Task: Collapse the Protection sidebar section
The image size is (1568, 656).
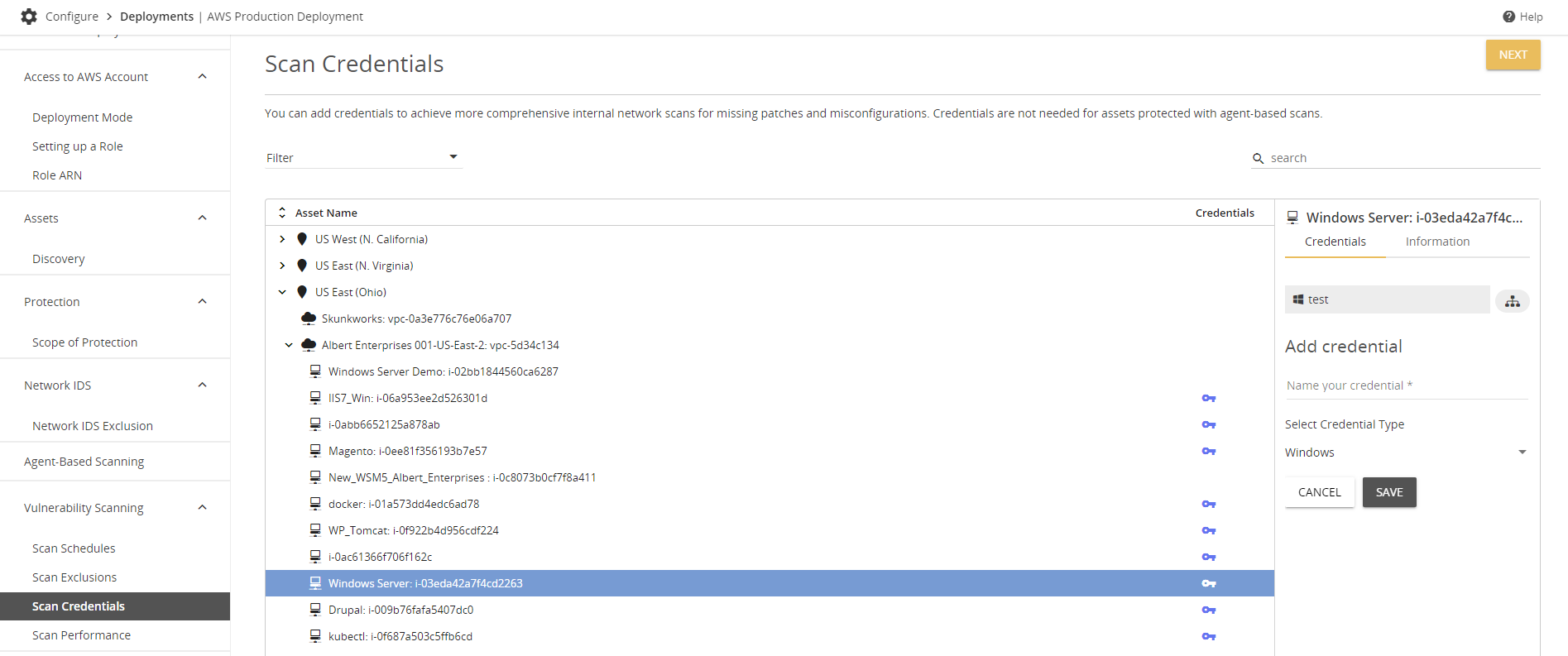Action: click(x=203, y=302)
